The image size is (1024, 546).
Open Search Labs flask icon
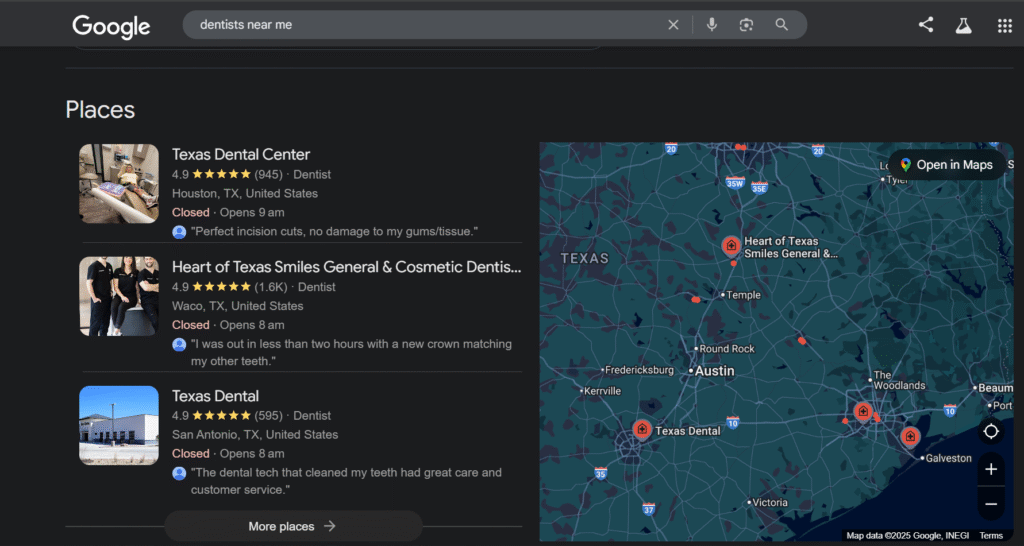963,26
